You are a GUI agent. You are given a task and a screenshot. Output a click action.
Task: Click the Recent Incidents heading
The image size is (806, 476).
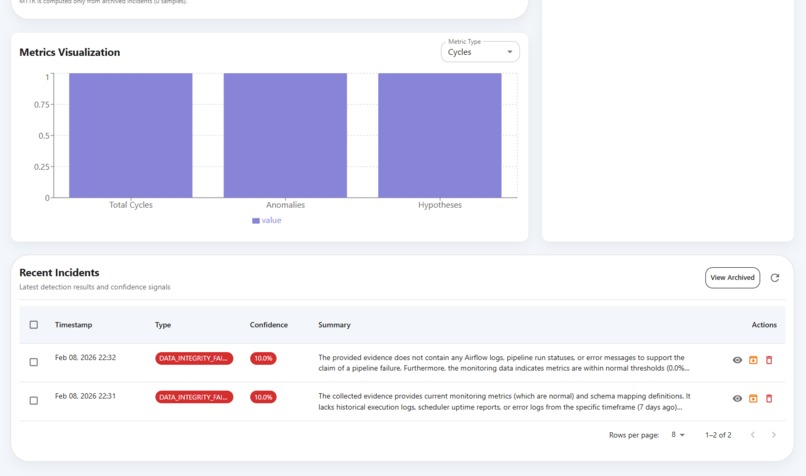tap(59, 272)
